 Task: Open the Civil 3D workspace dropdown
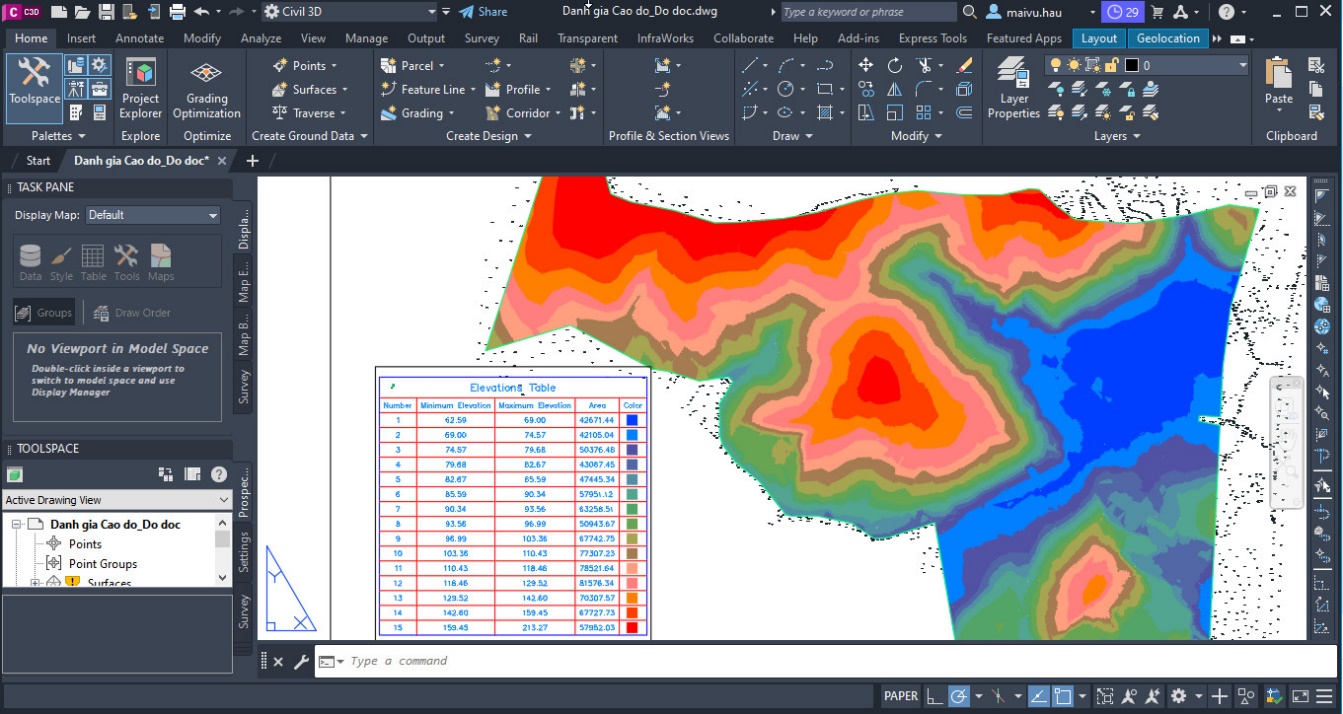350,12
